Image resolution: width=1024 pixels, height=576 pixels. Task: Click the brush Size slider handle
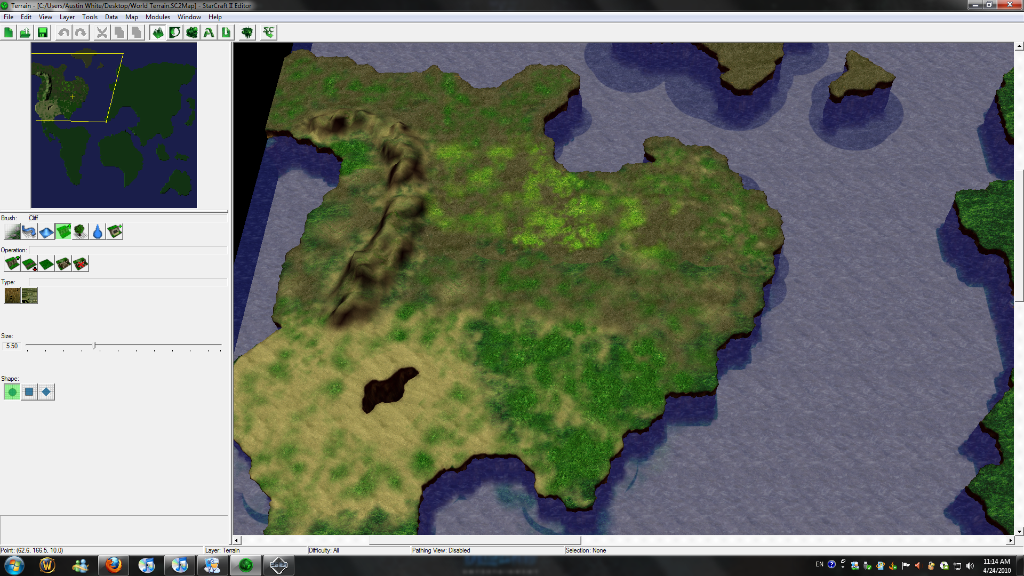[x=95, y=345]
